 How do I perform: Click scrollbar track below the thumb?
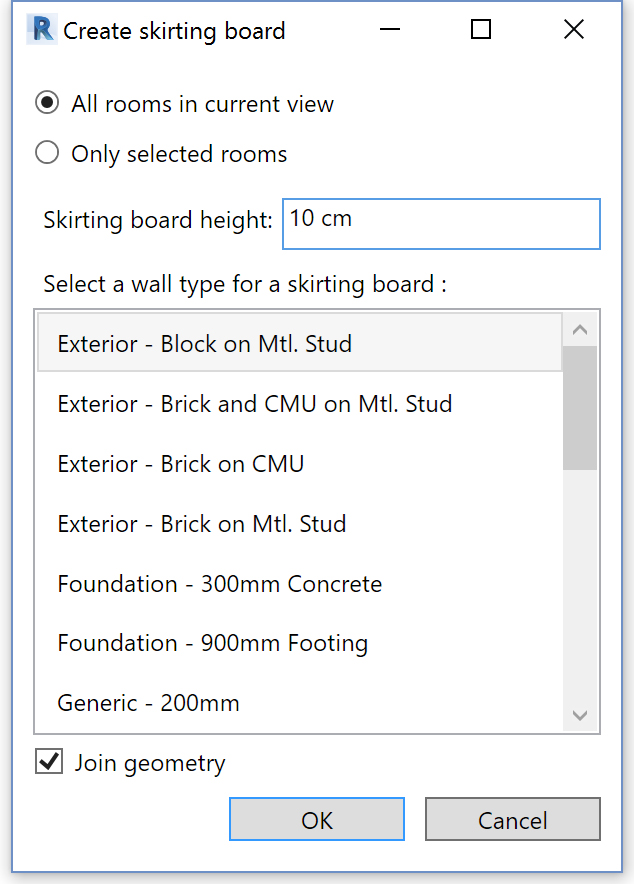[580, 584]
